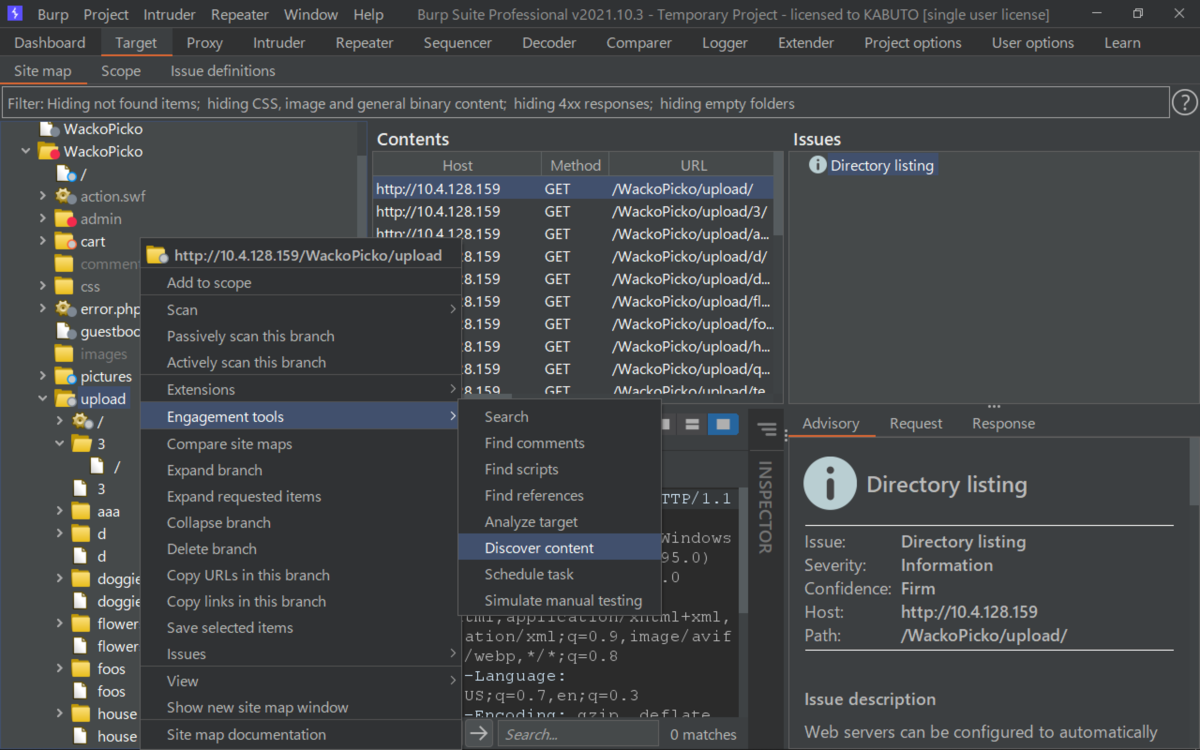Select the combined view layout icon
The image size is (1200, 750).
(x=723, y=424)
